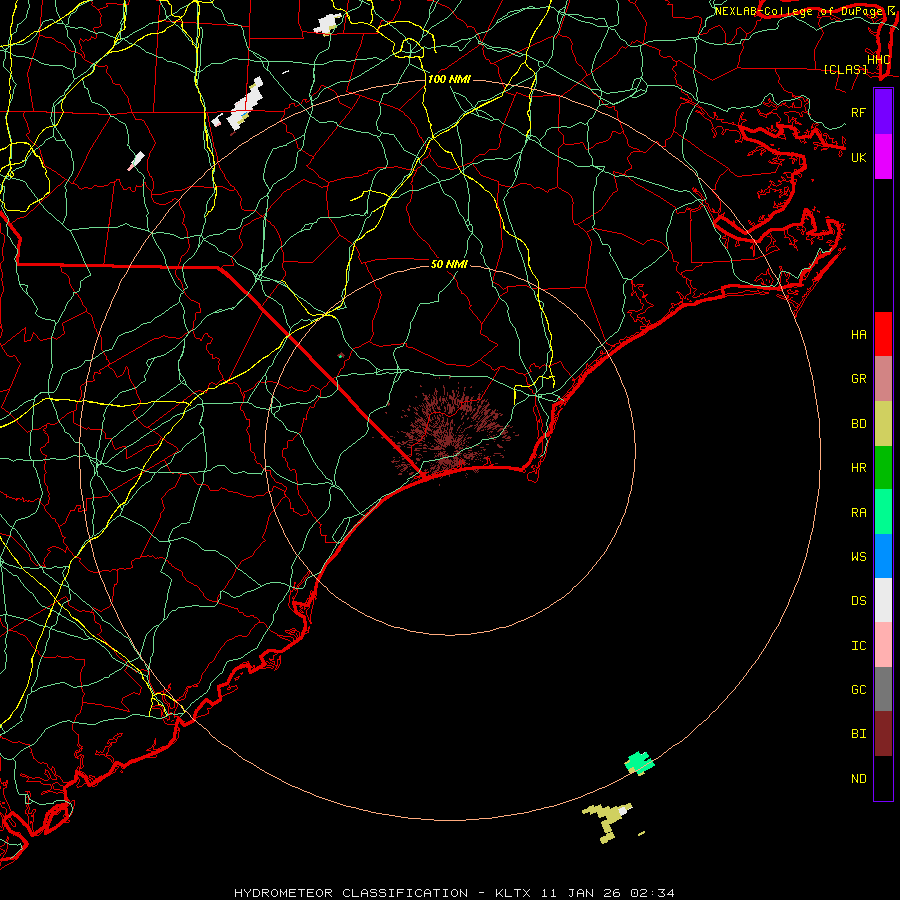Screen dimensions: 900x900
Task: Click the BD legend label
Action: point(859,424)
